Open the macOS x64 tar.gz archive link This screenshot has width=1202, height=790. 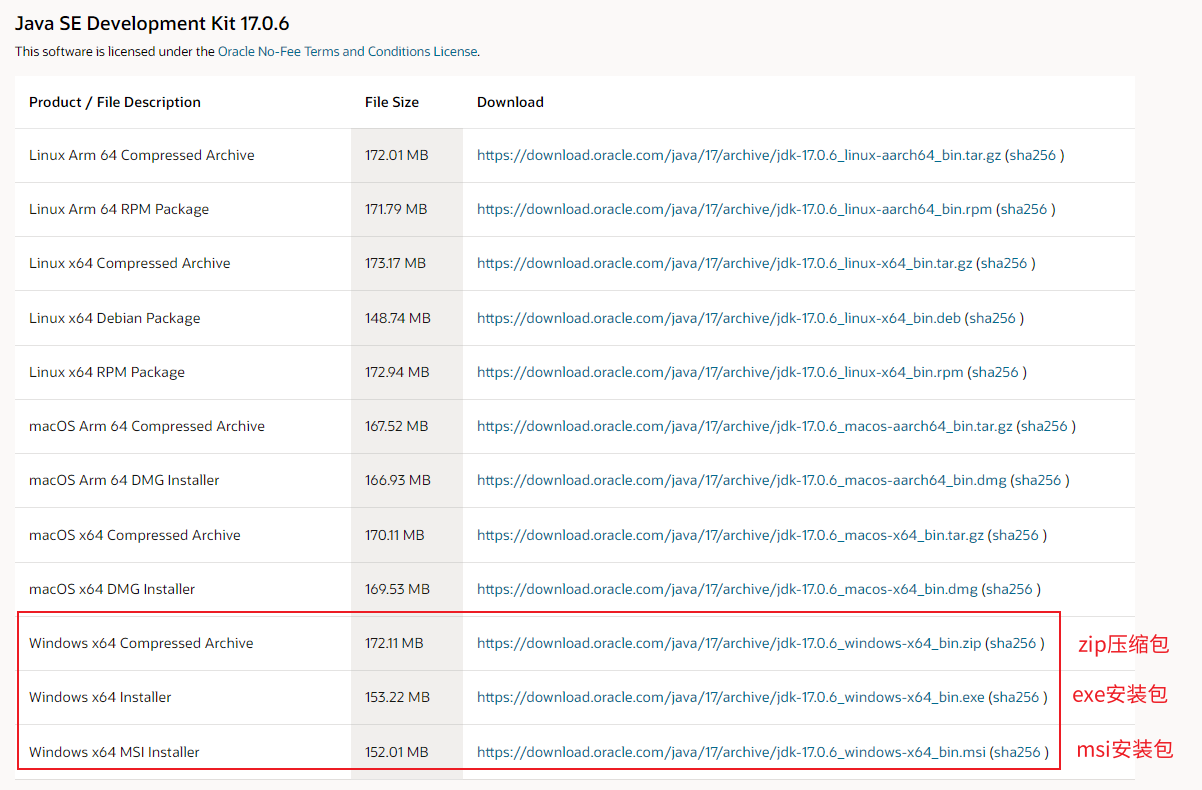click(730, 535)
